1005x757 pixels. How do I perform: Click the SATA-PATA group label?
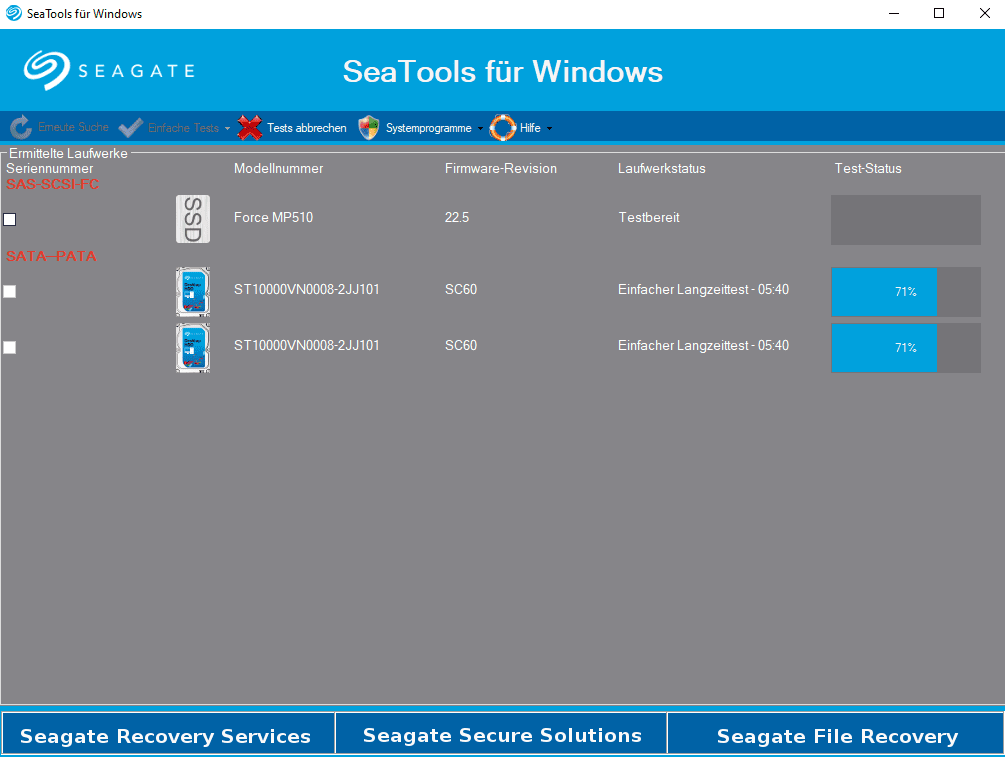tap(51, 256)
